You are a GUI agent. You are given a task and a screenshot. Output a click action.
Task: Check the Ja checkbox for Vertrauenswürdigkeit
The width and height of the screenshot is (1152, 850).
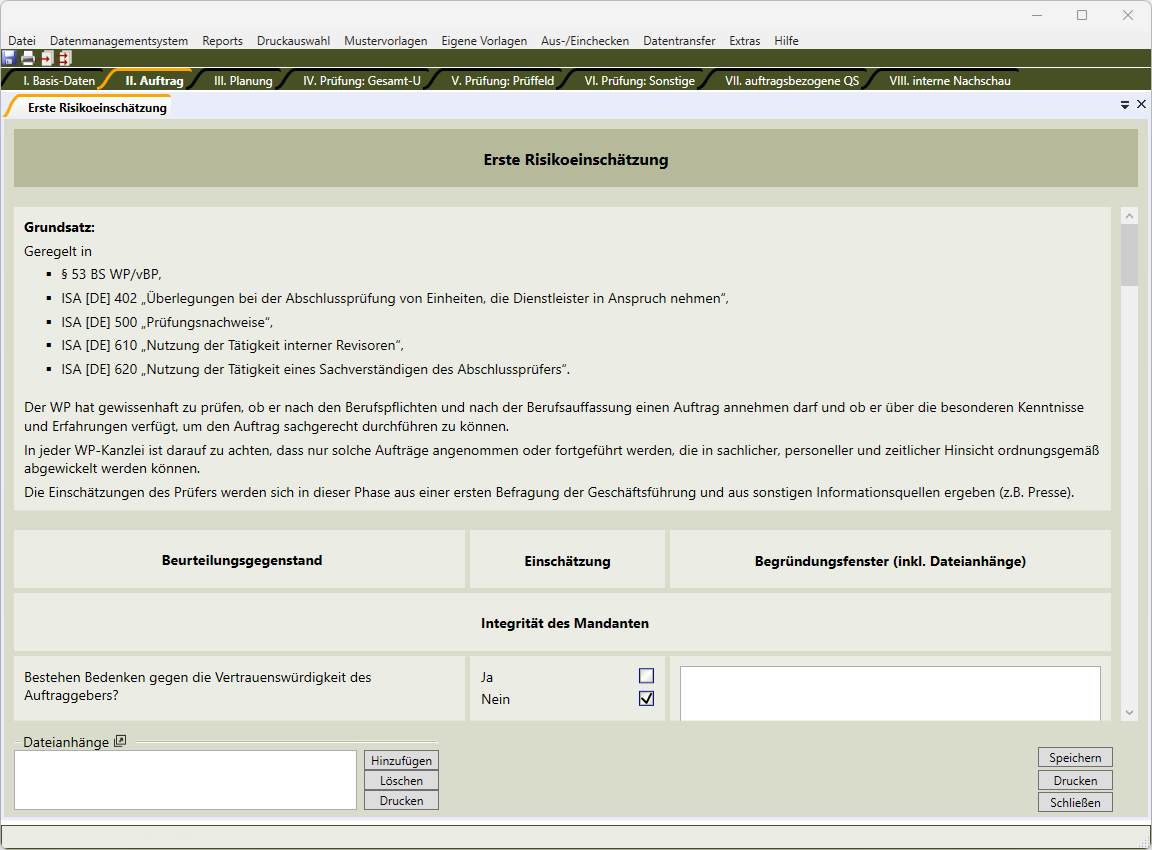pos(646,676)
